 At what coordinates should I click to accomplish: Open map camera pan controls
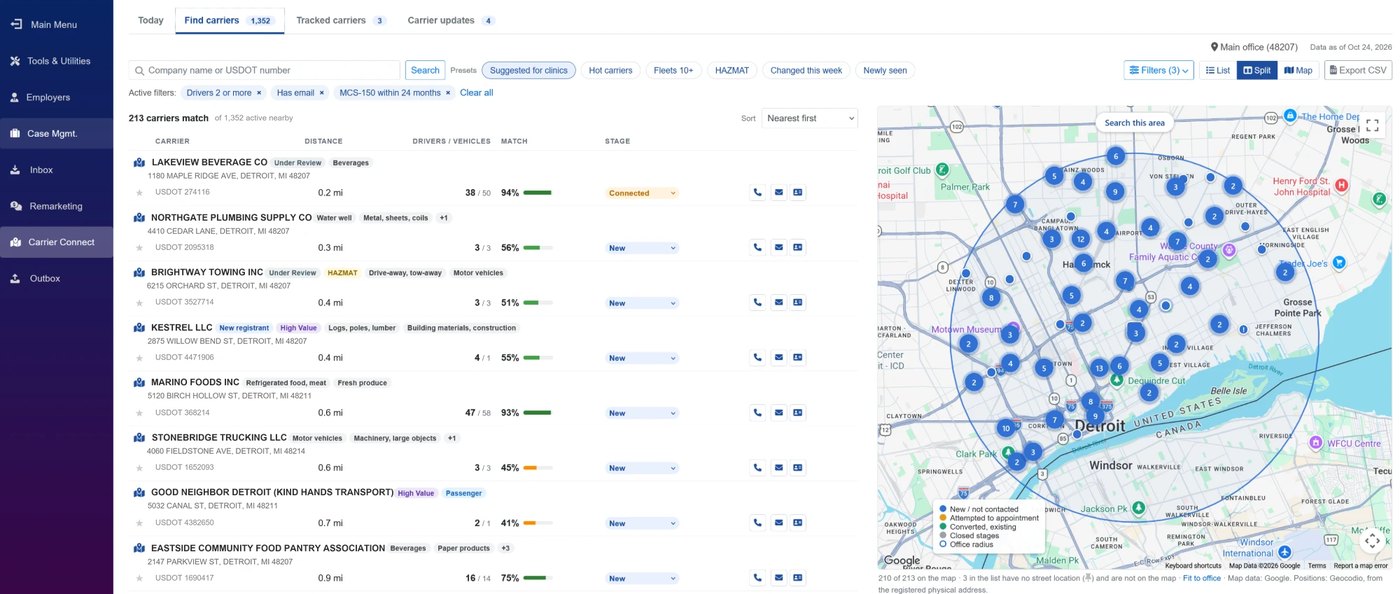1372,540
